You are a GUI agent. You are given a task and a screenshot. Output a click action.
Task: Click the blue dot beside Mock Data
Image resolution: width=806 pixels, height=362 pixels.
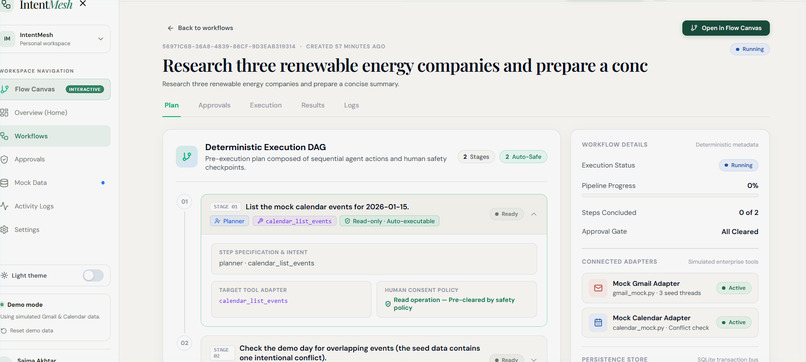(103, 183)
